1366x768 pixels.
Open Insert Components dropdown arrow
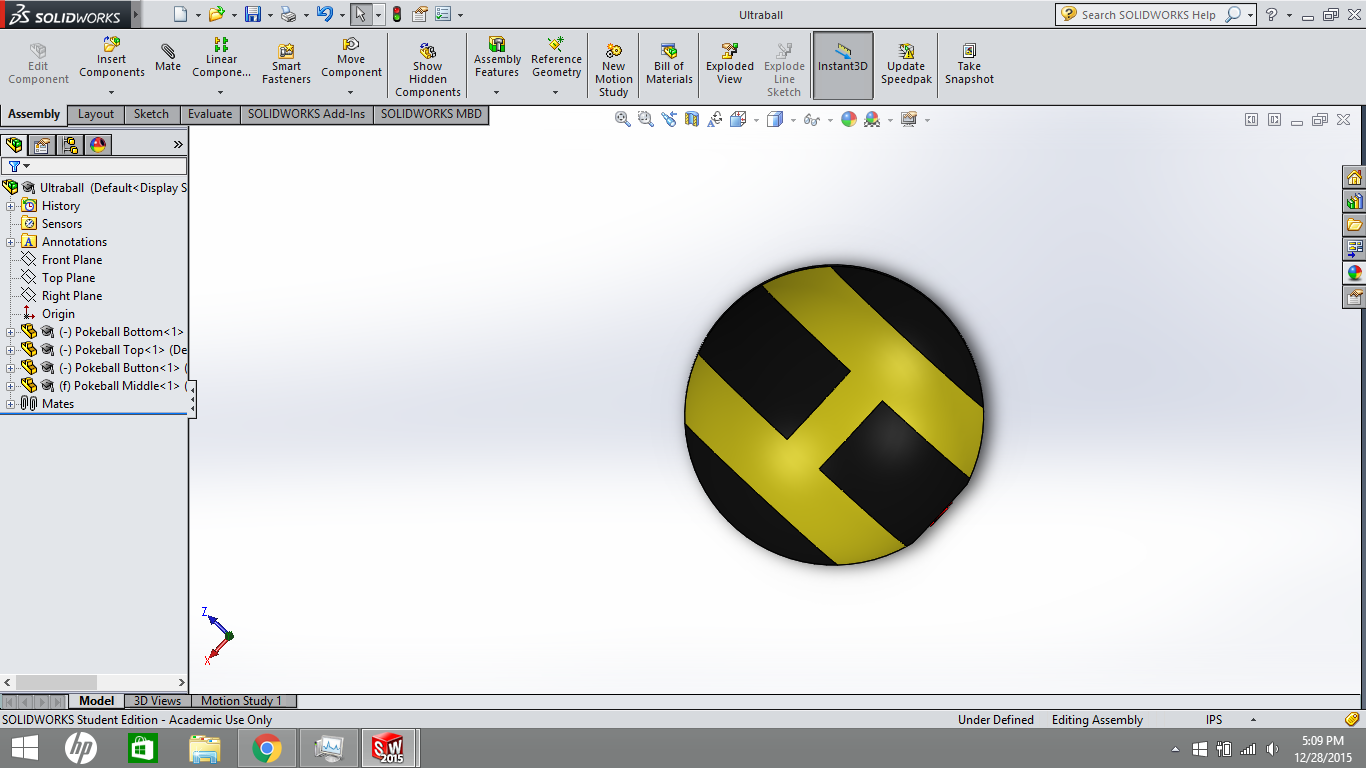tap(112, 92)
